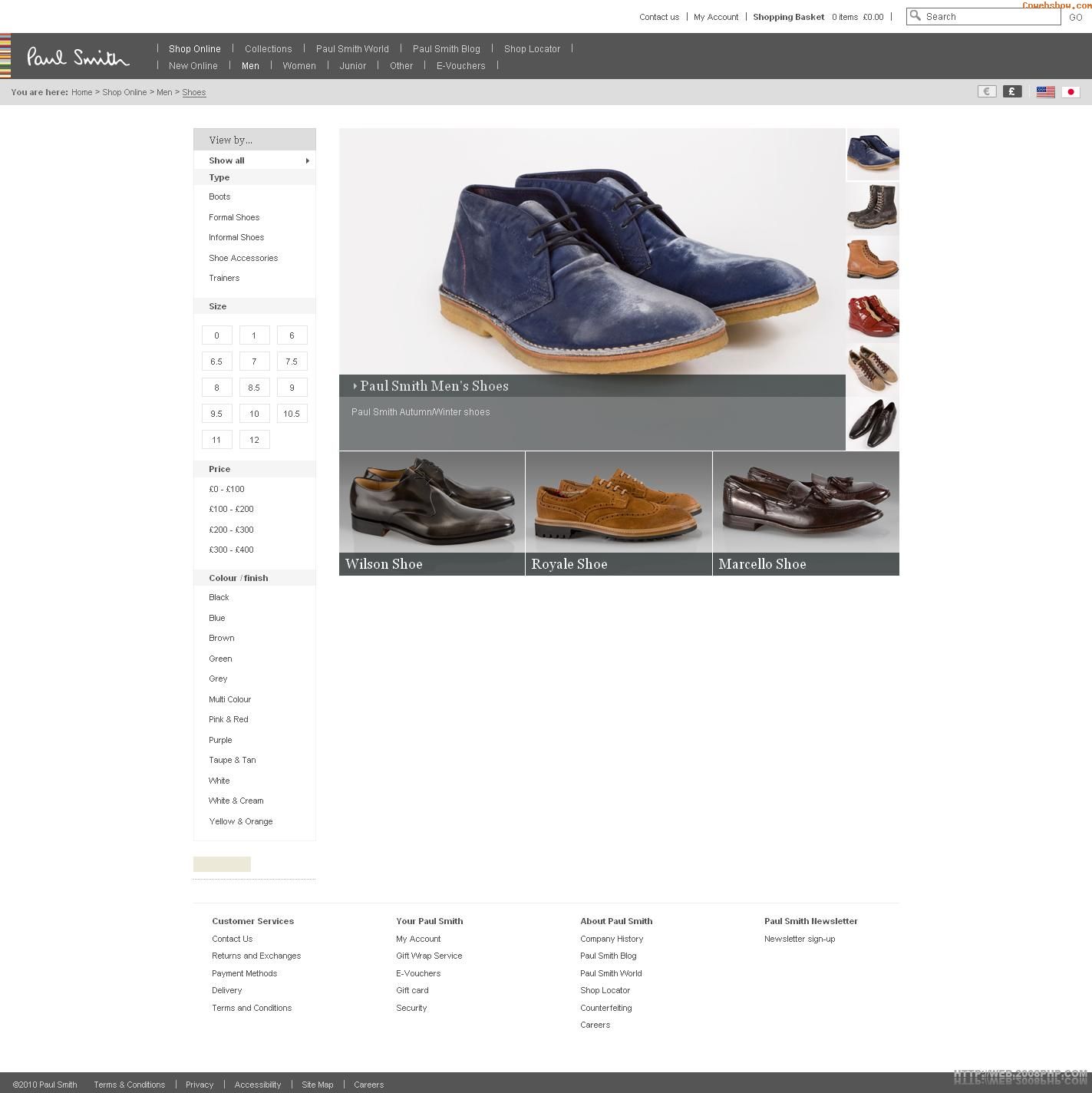Open the Marcello Shoe tile

[x=806, y=513]
